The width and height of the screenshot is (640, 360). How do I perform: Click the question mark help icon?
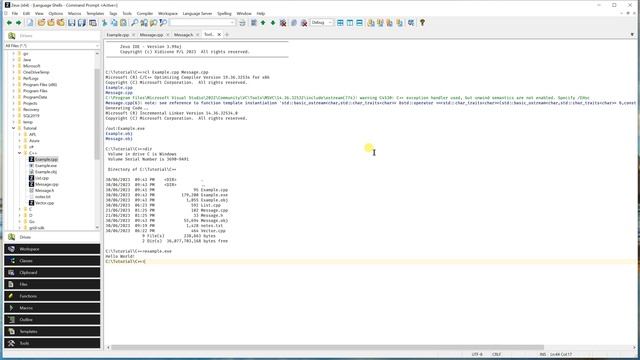[422, 23]
